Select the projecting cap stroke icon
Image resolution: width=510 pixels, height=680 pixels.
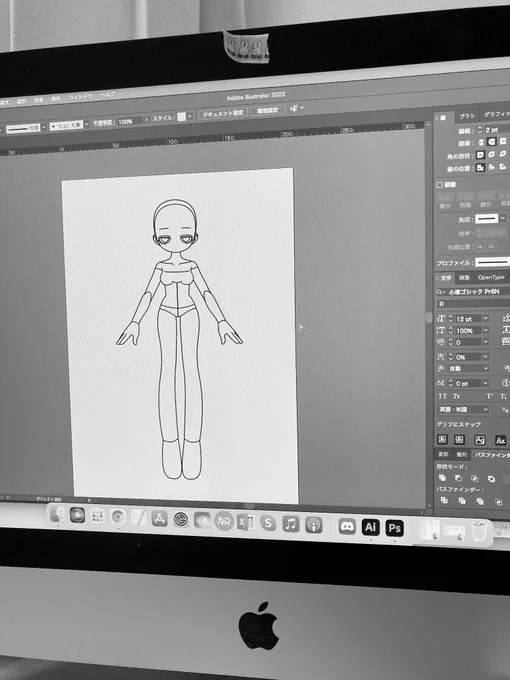[x=503, y=141]
